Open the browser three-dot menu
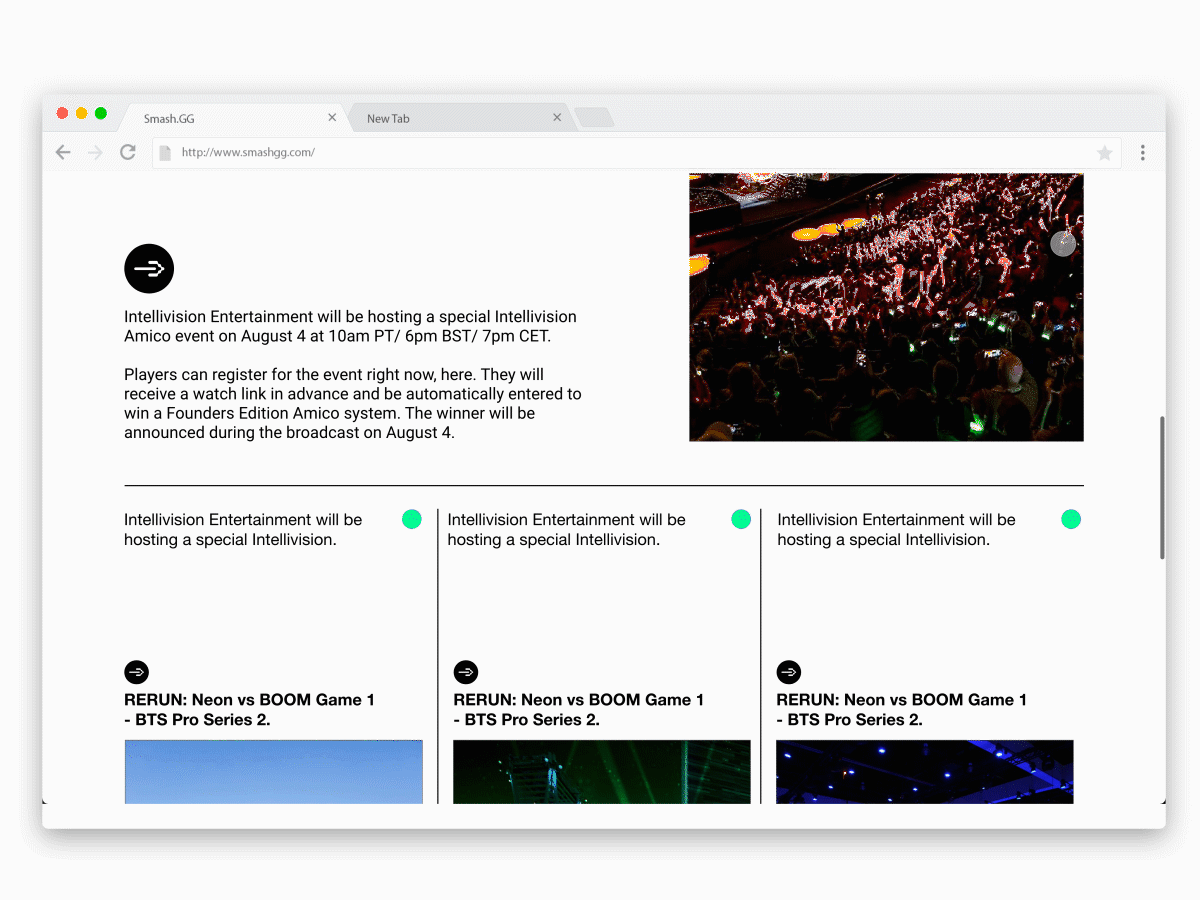The height and width of the screenshot is (900, 1200). pyautogui.click(x=1142, y=153)
